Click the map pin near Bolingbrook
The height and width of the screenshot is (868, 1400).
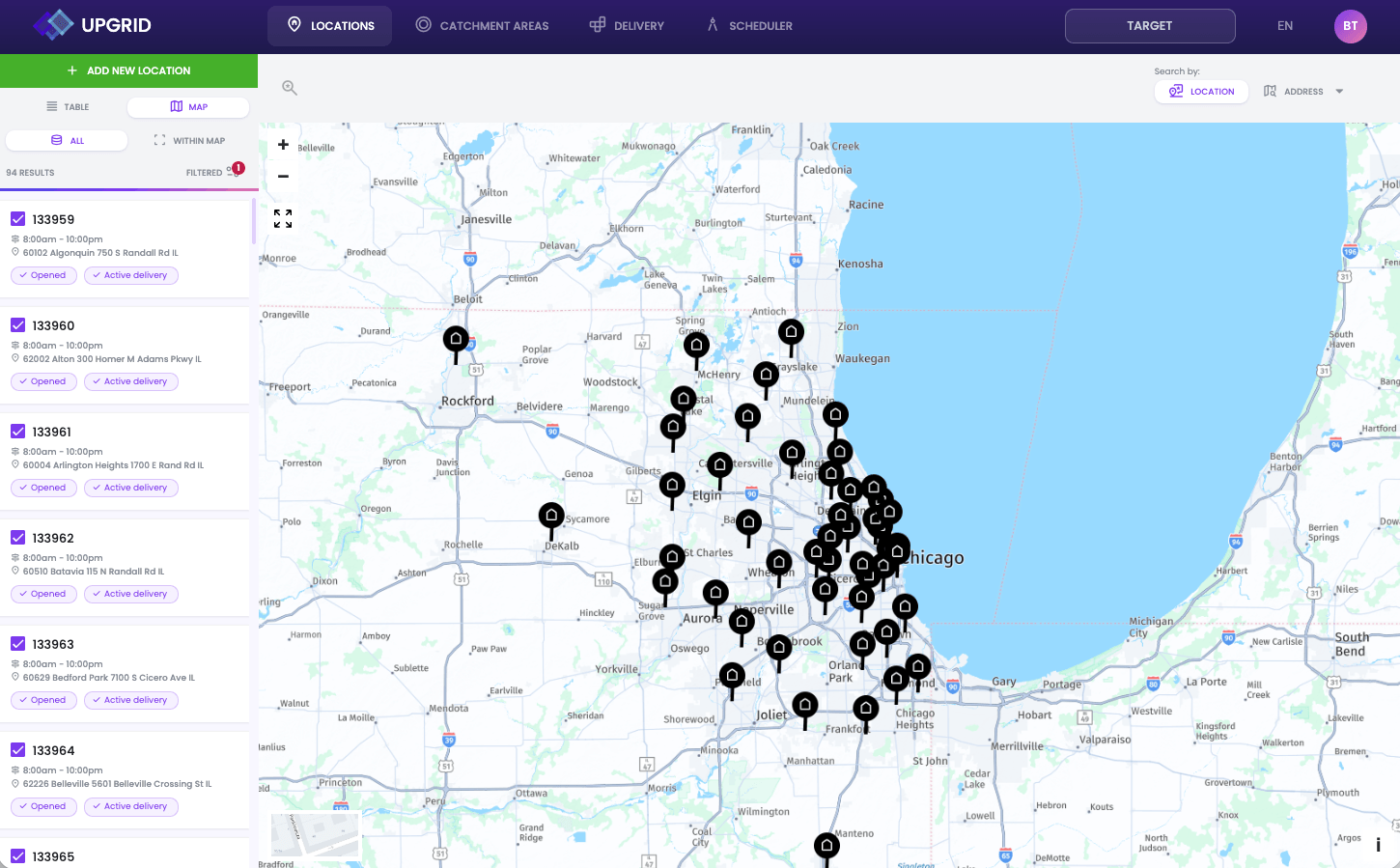779,647
